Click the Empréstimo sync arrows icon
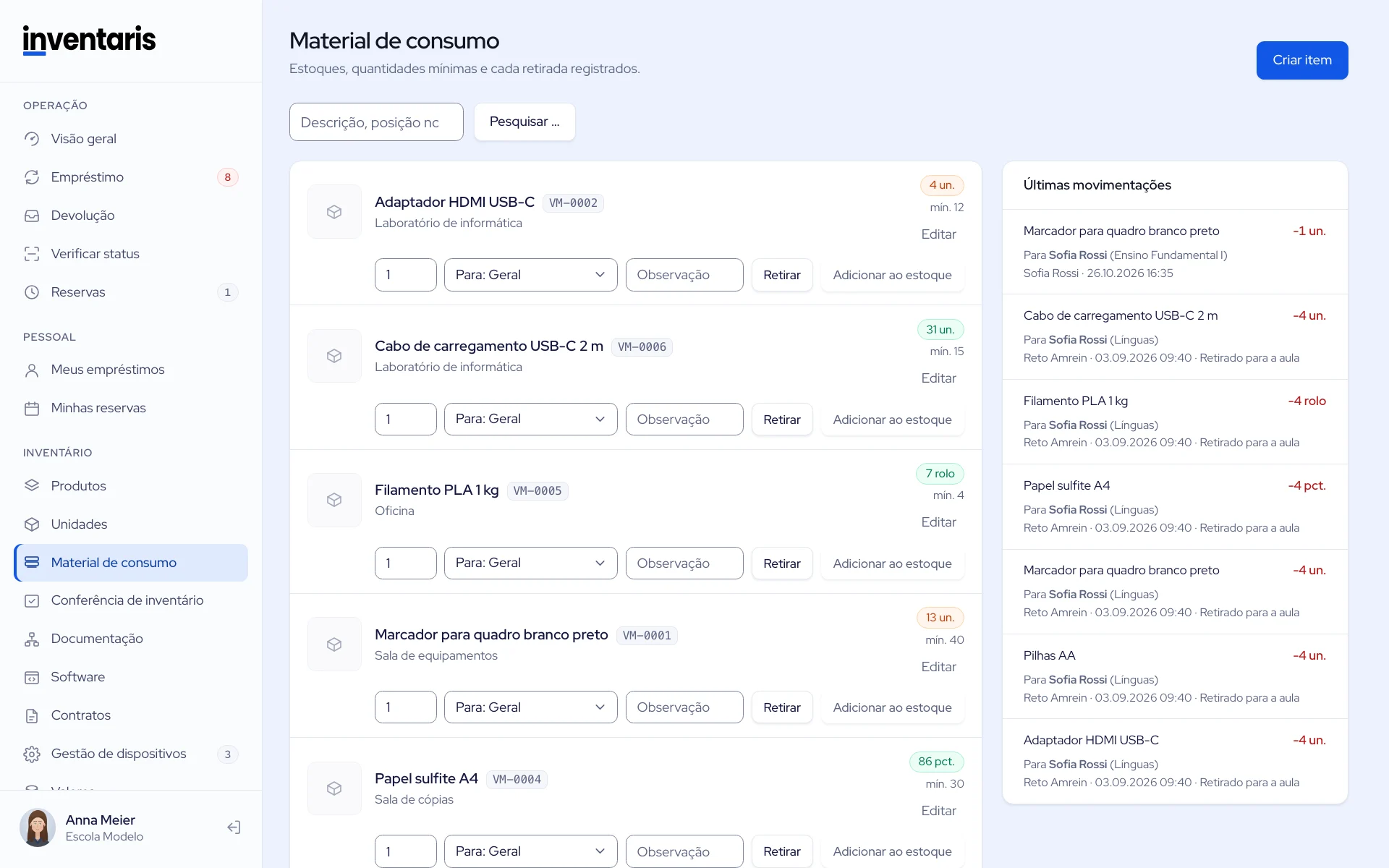This screenshot has height=868, width=1389. point(32,177)
